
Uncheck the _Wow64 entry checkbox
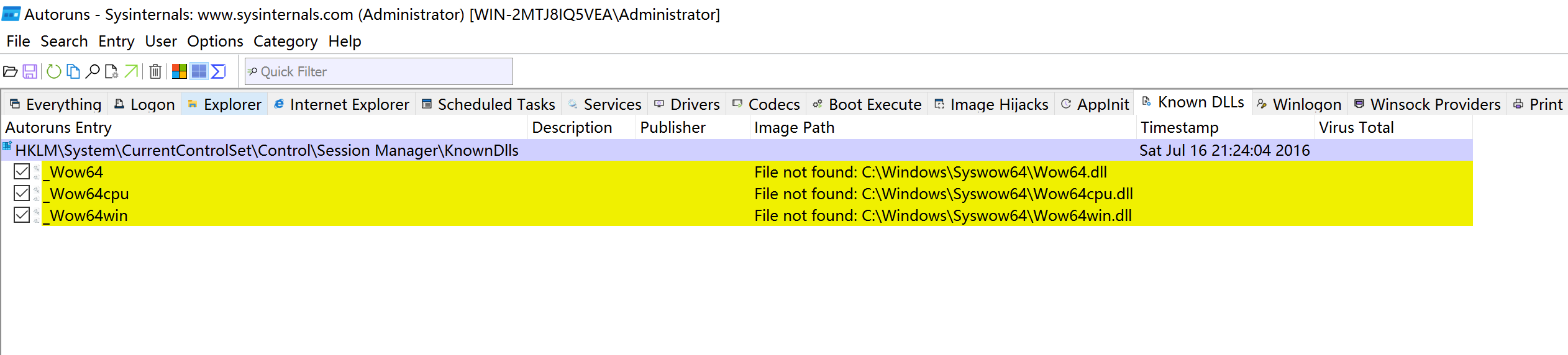(22, 172)
